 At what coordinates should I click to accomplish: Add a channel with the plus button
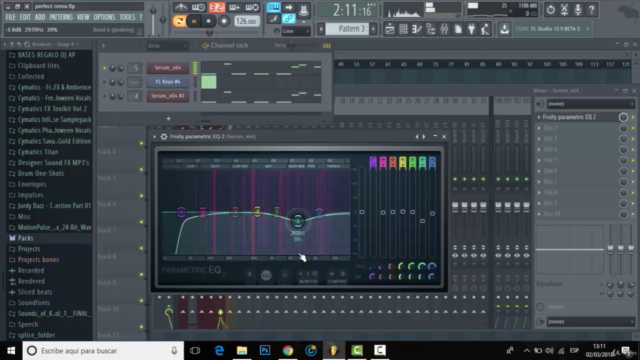coord(168,119)
